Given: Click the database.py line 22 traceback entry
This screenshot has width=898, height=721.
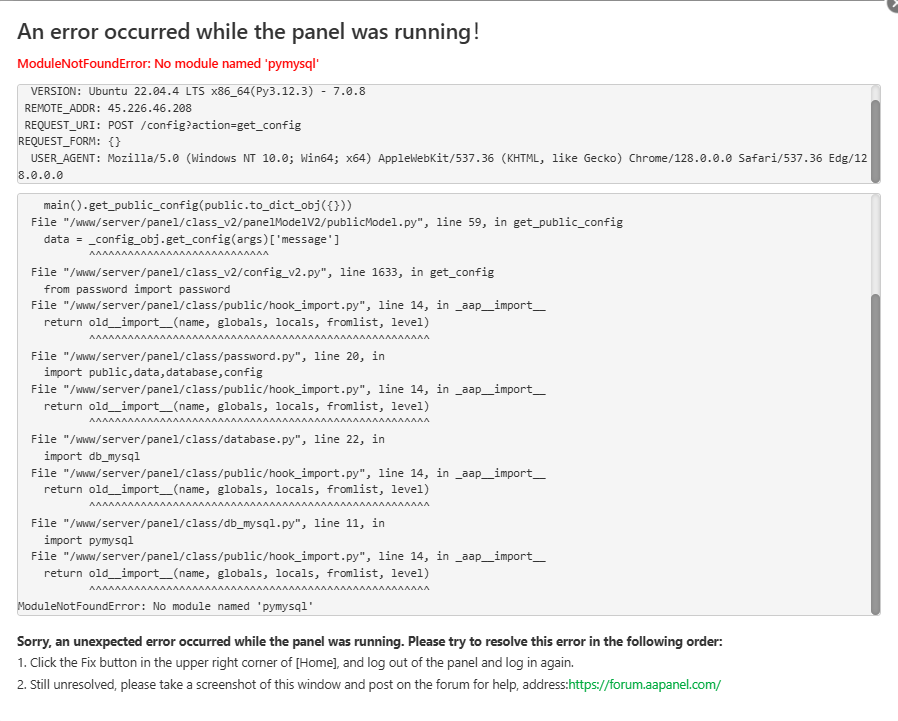Looking at the screenshot, I should click(x=208, y=439).
